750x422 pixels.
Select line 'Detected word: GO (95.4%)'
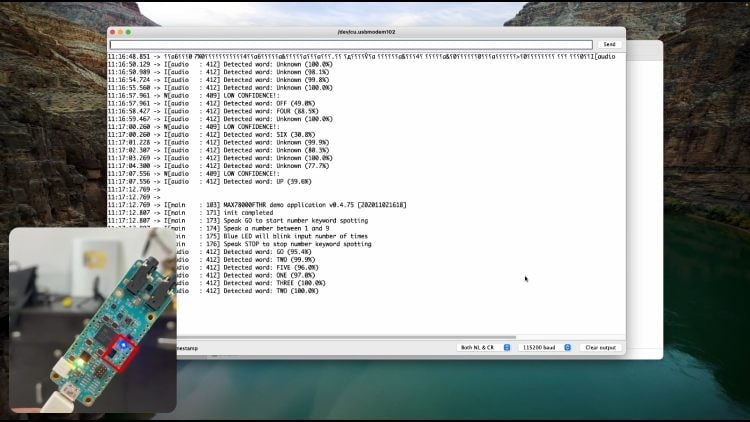point(267,252)
